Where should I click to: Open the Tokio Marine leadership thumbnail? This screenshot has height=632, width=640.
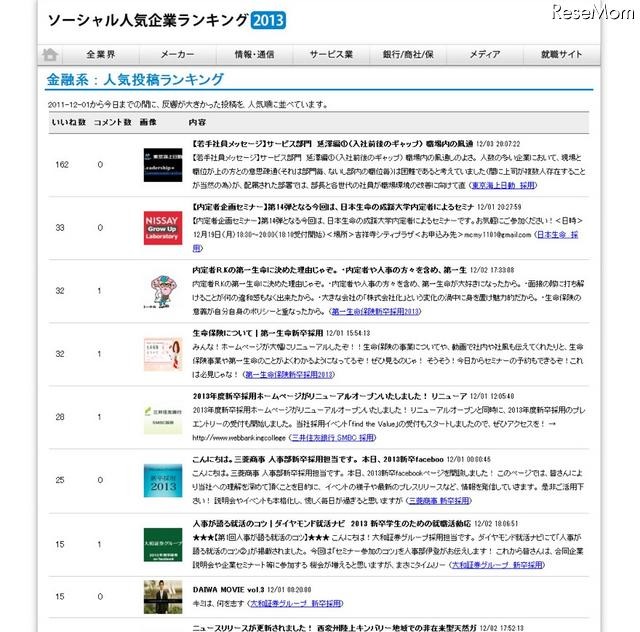click(x=163, y=165)
